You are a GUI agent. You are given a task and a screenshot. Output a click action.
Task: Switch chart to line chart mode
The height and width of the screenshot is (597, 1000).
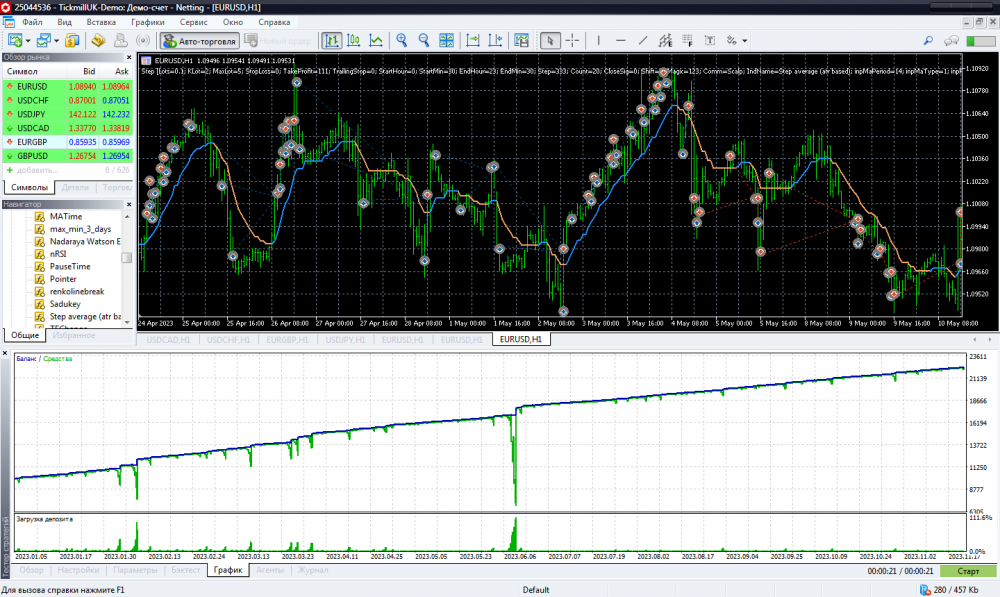pyautogui.click(x=376, y=41)
